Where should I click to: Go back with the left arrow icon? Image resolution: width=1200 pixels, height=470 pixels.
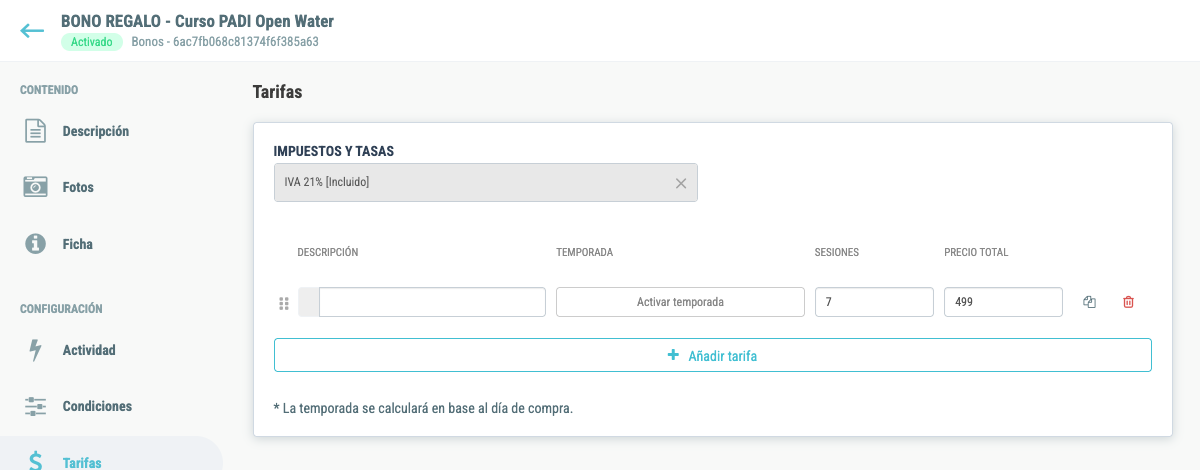pos(32,31)
